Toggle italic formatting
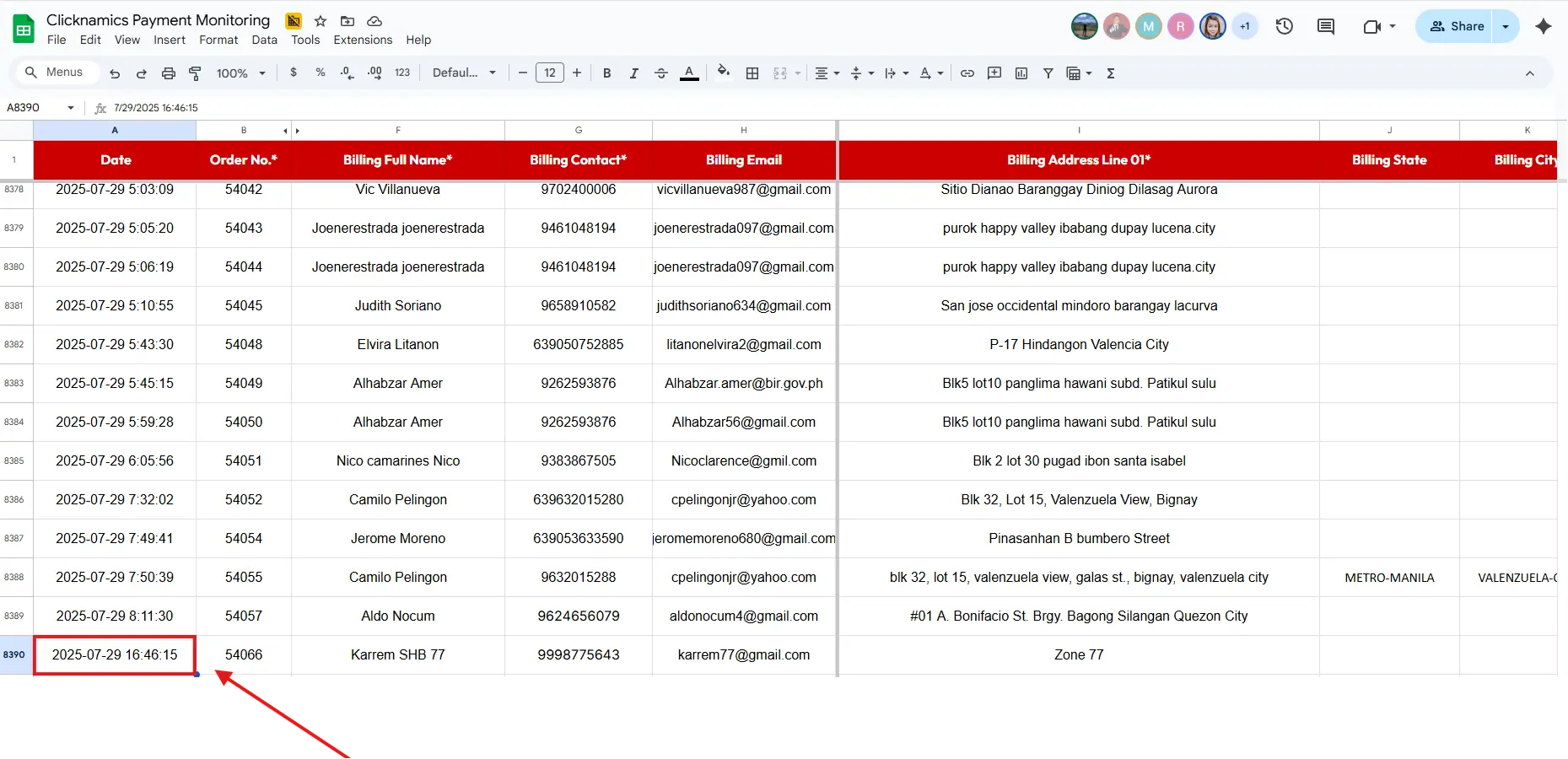This screenshot has width=1568, height=759. [633, 73]
